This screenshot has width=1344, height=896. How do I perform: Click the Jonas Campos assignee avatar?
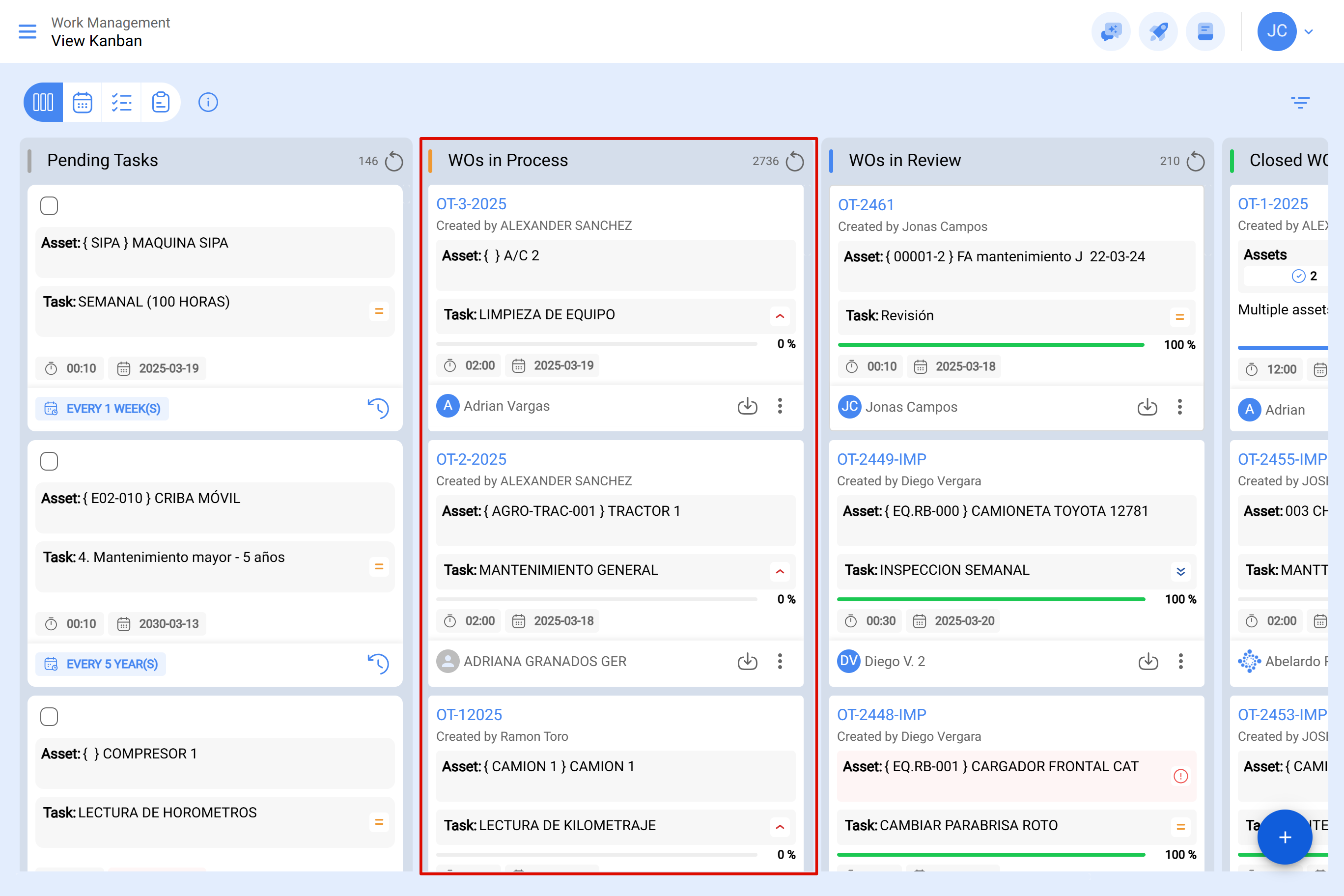[x=850, y=407]
